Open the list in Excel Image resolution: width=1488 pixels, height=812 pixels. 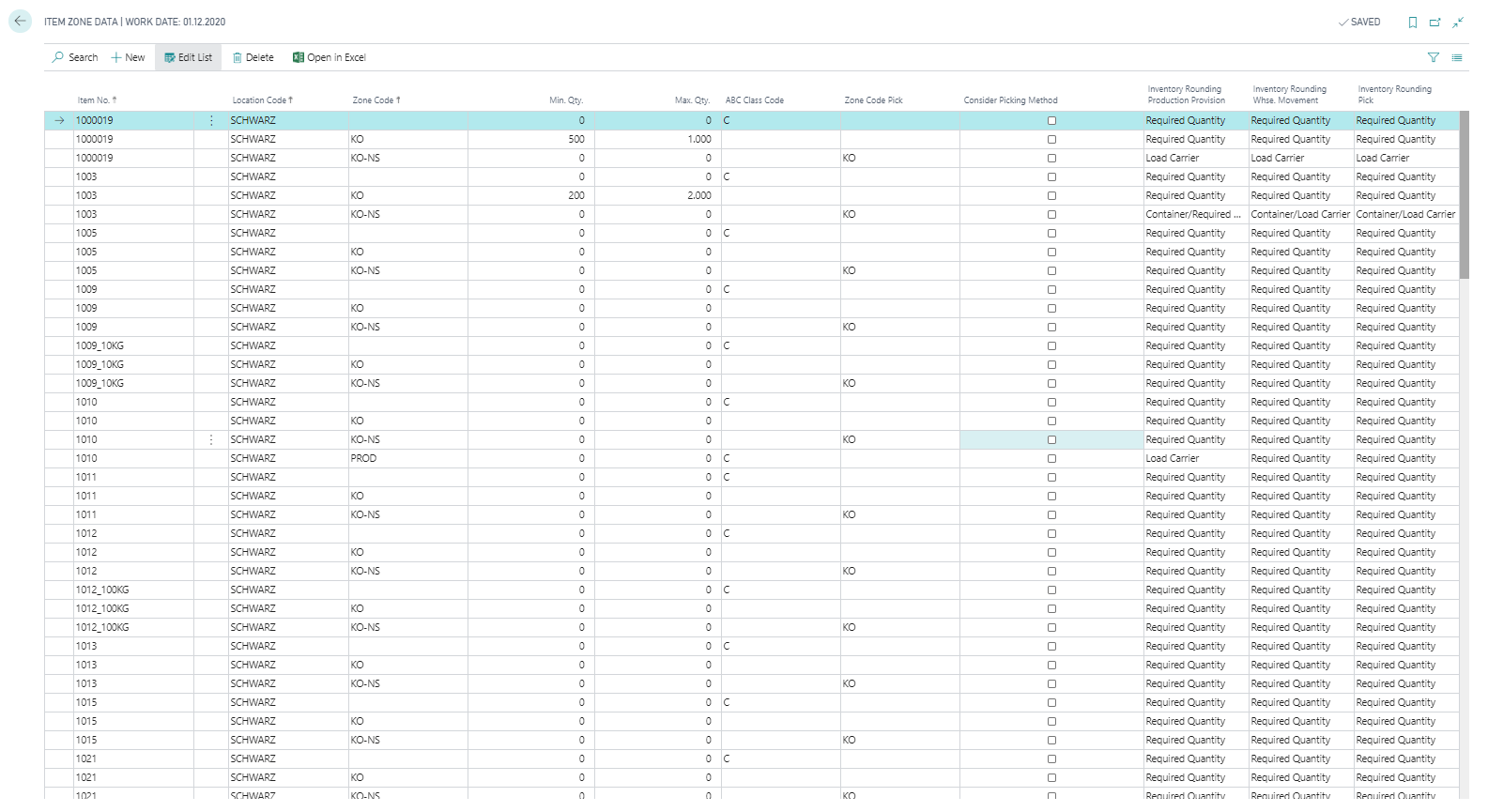point(330,57)
